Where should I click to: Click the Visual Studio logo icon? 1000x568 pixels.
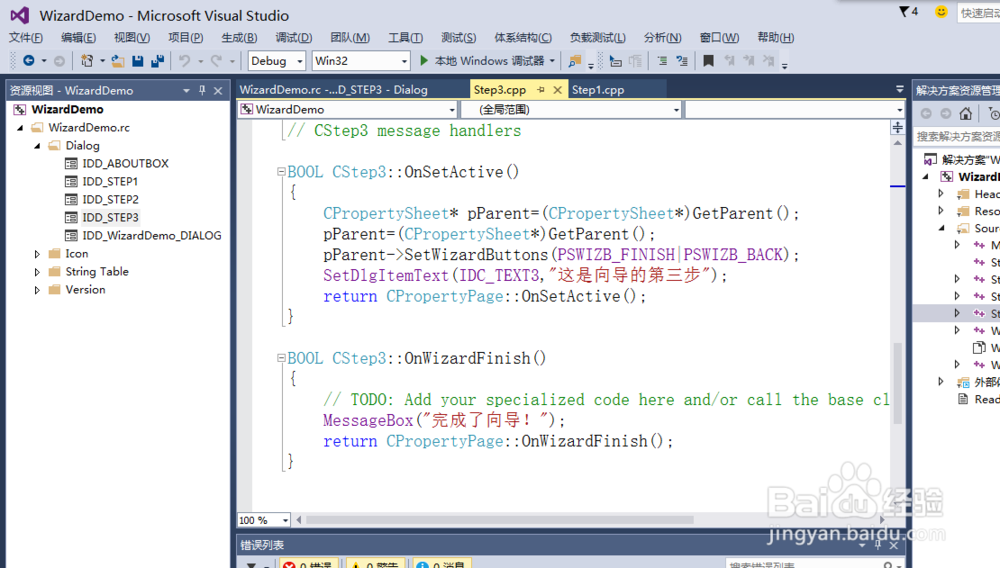[x=20, y=15]
